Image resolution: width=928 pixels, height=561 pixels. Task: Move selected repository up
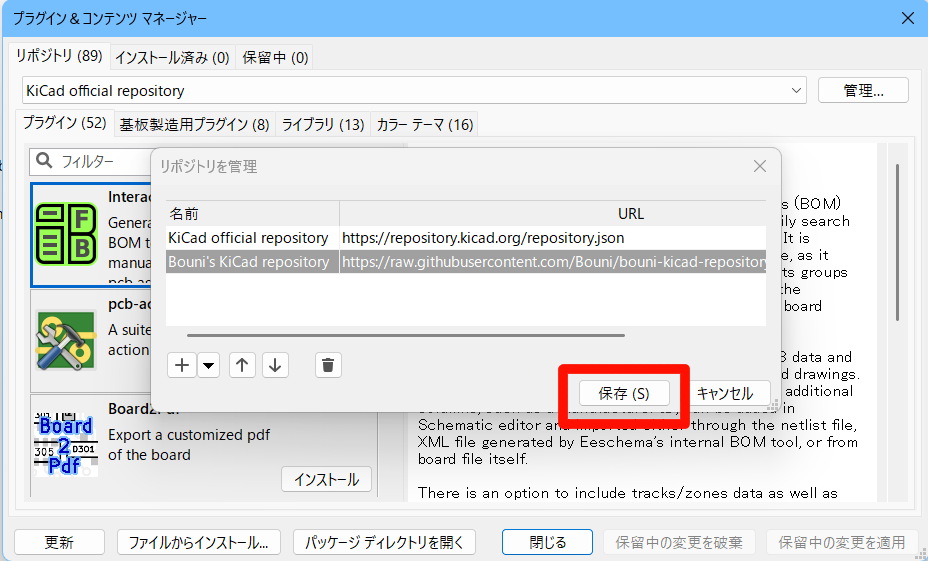pos(242,365)
